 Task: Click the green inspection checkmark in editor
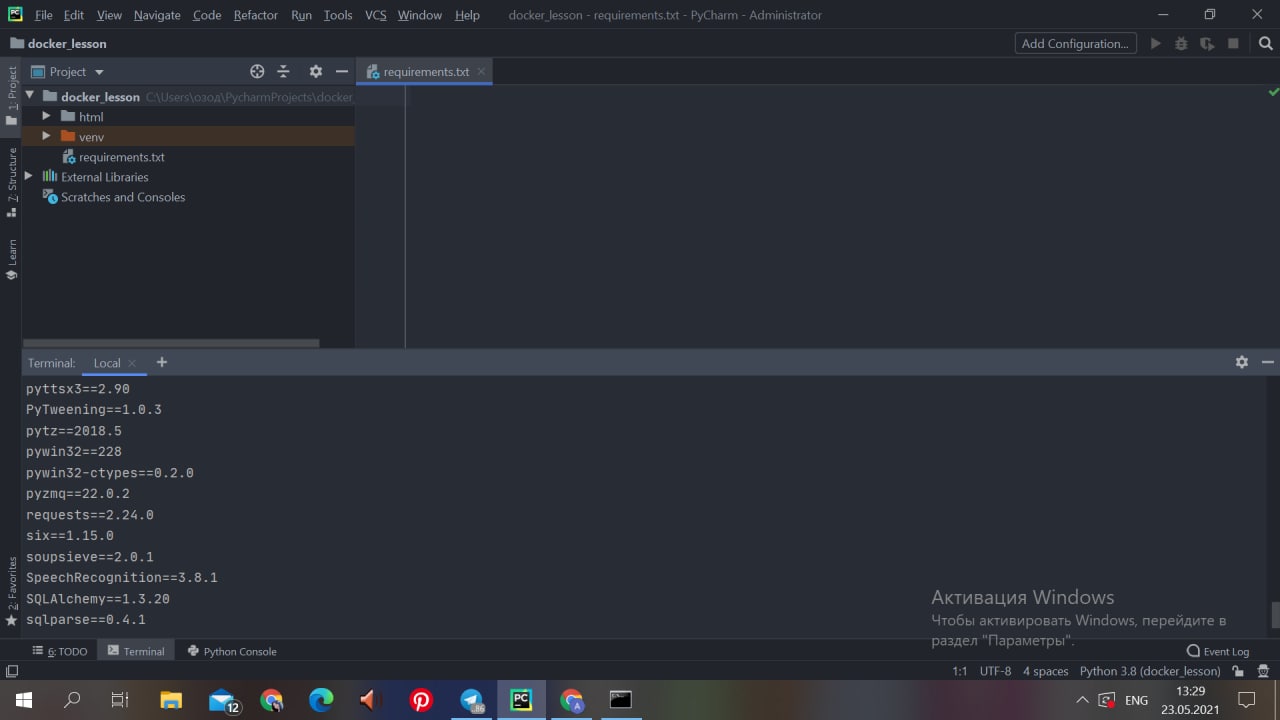[x=1273, y=92]
